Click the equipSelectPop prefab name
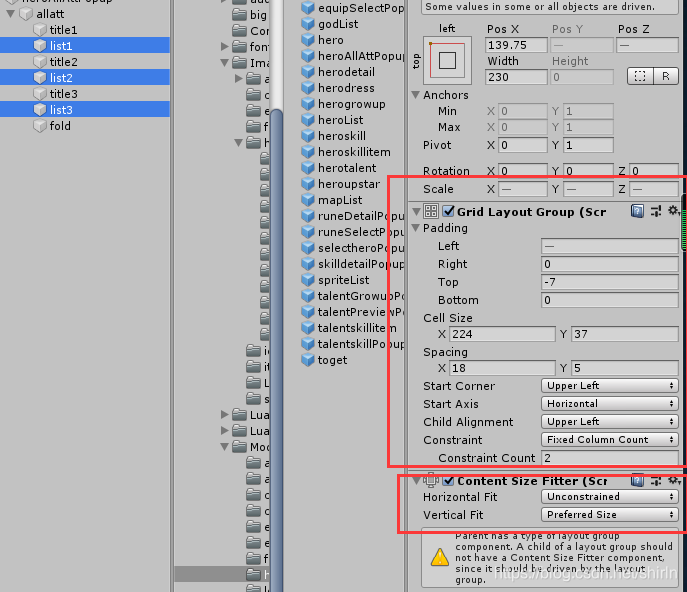687x592 pixels. (361, 8)
